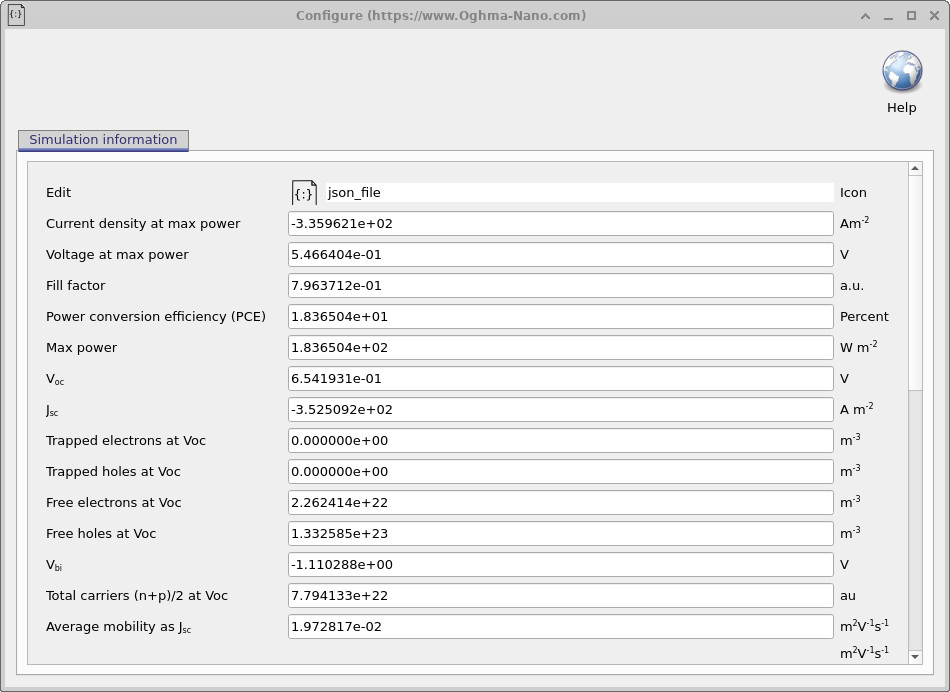The image size is (950, 692).
Task: Click the window icon in title bar
Action: [x=16, y=15]
